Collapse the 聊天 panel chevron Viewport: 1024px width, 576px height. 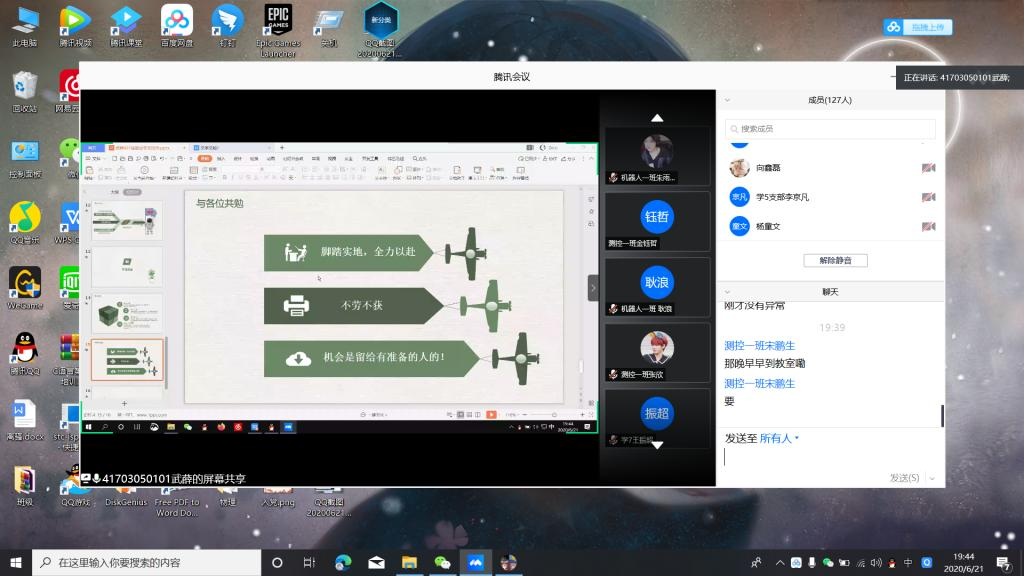click(727, 291)
